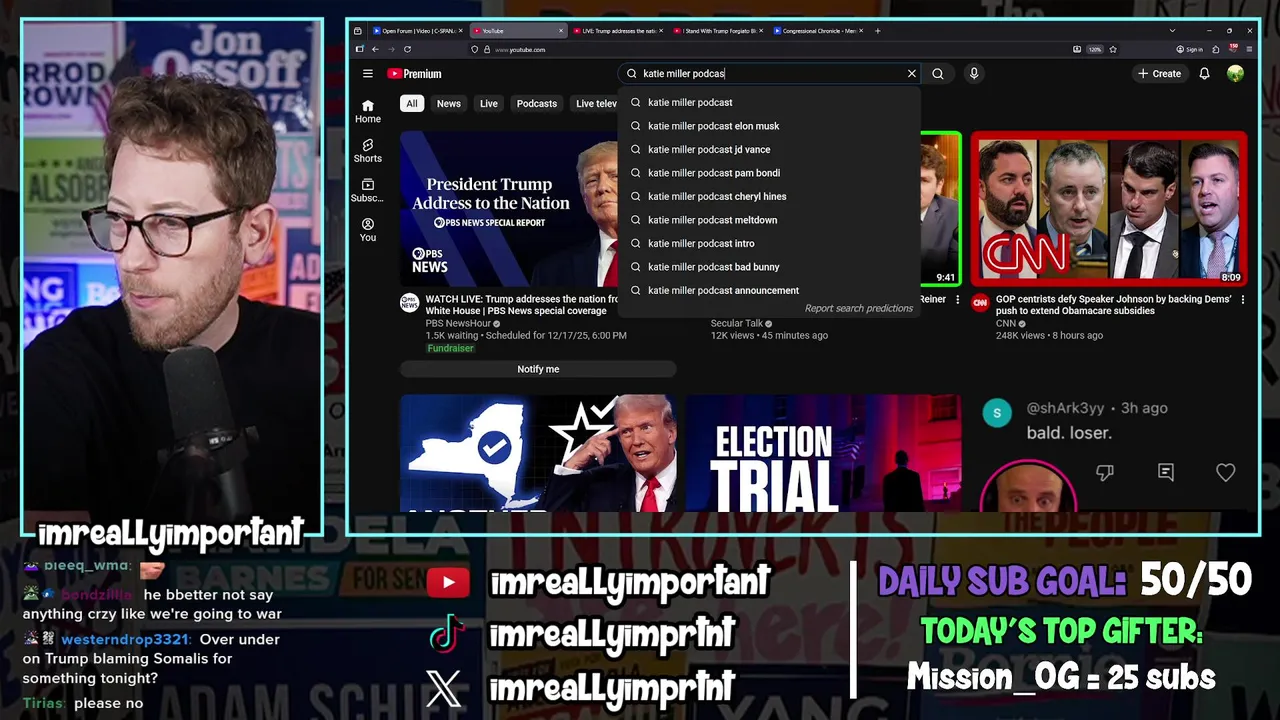Screen dimensions: 1280x720
Task: Choose suggestion 'katie miller podcast elon musk'
Action: [768, 126]
